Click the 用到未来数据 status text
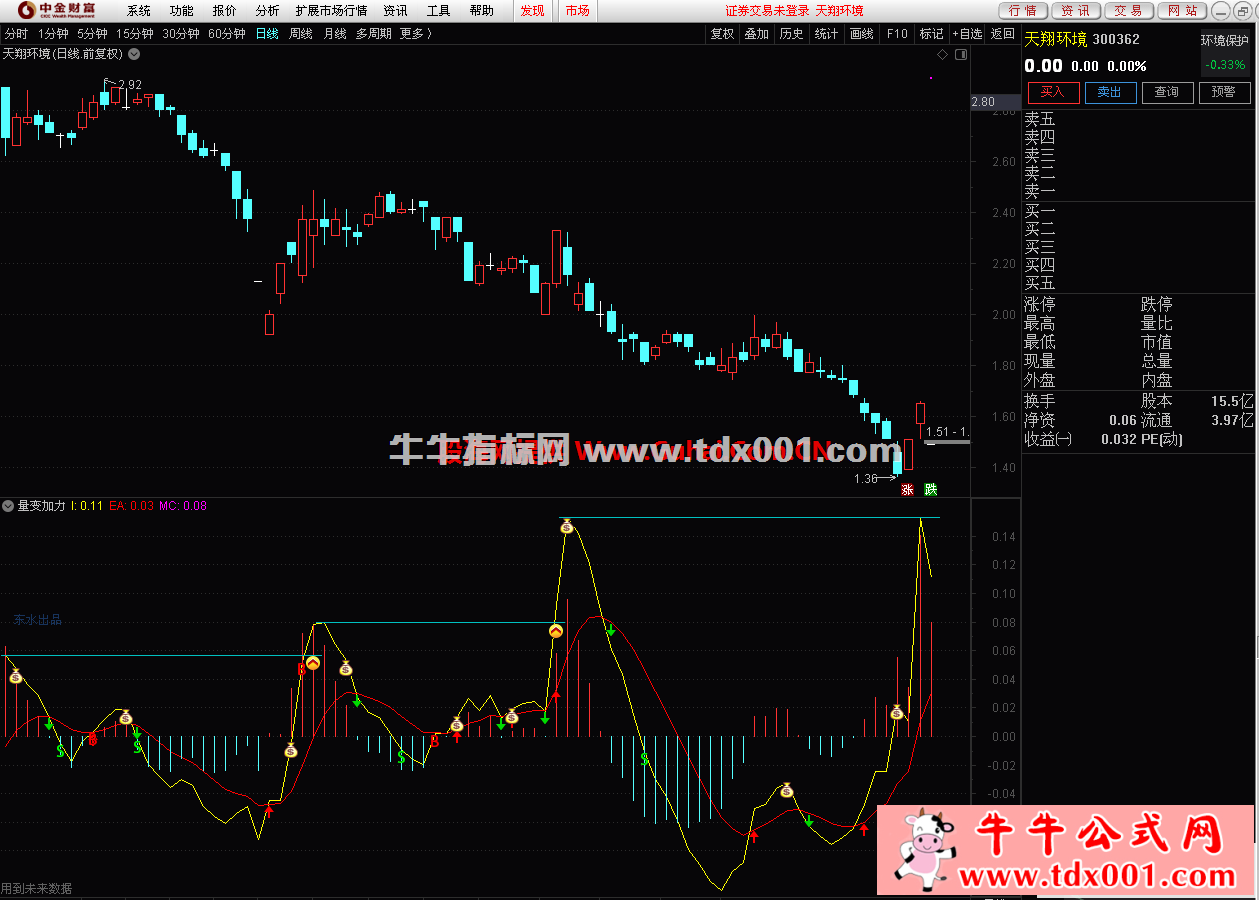 click(x=37, y=888)
